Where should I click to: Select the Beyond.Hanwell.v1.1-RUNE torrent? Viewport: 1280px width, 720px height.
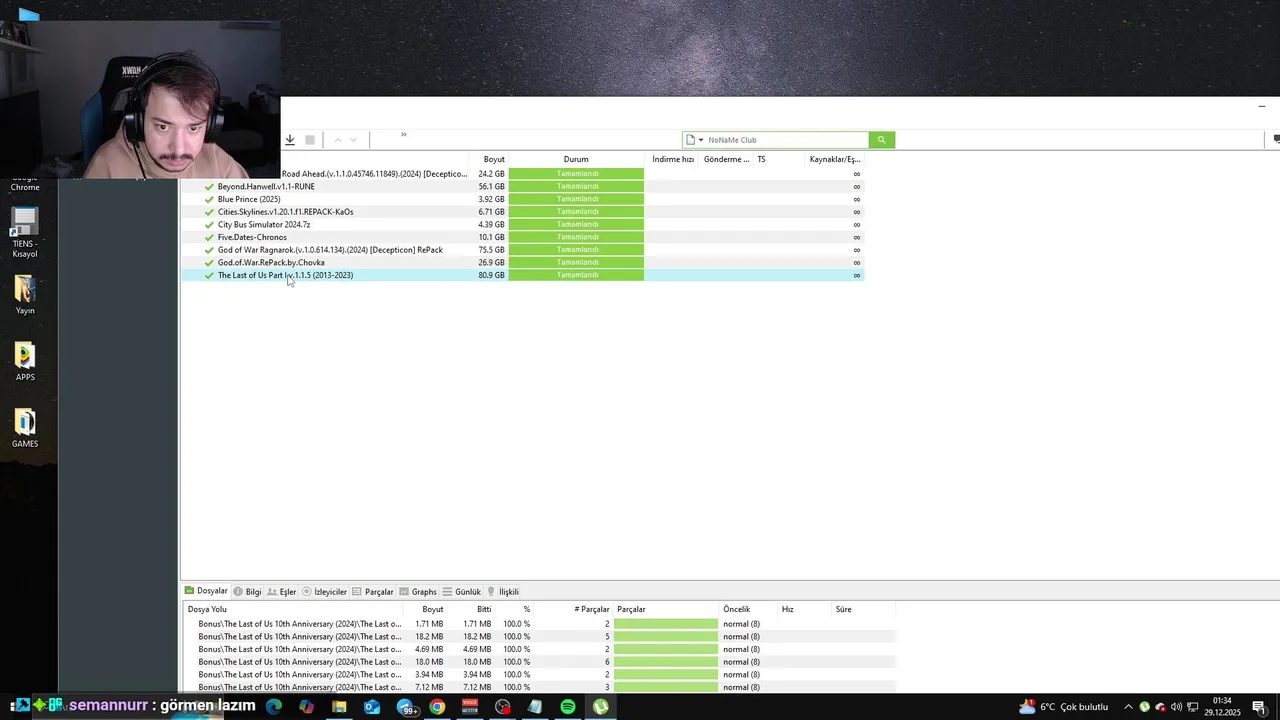pyautogui.click(x=266, y=187)
